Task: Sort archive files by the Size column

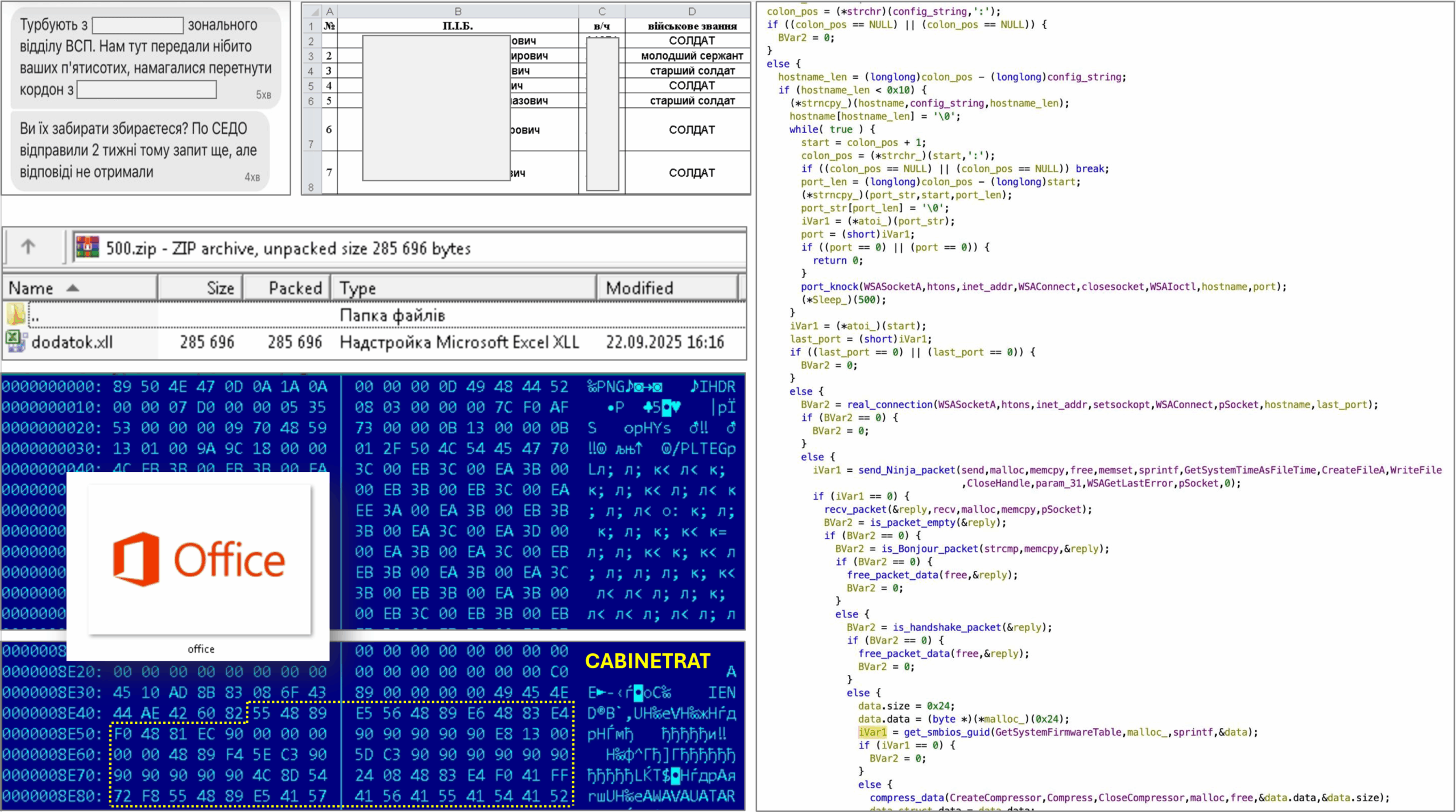Action: tap(219, 288)
